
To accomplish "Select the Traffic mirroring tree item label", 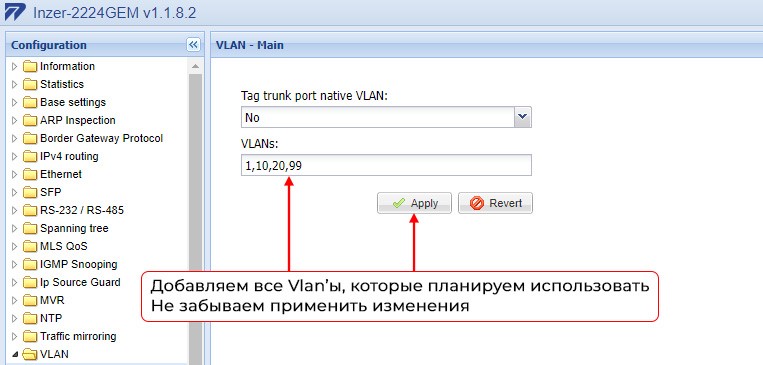I will [78, 336].
